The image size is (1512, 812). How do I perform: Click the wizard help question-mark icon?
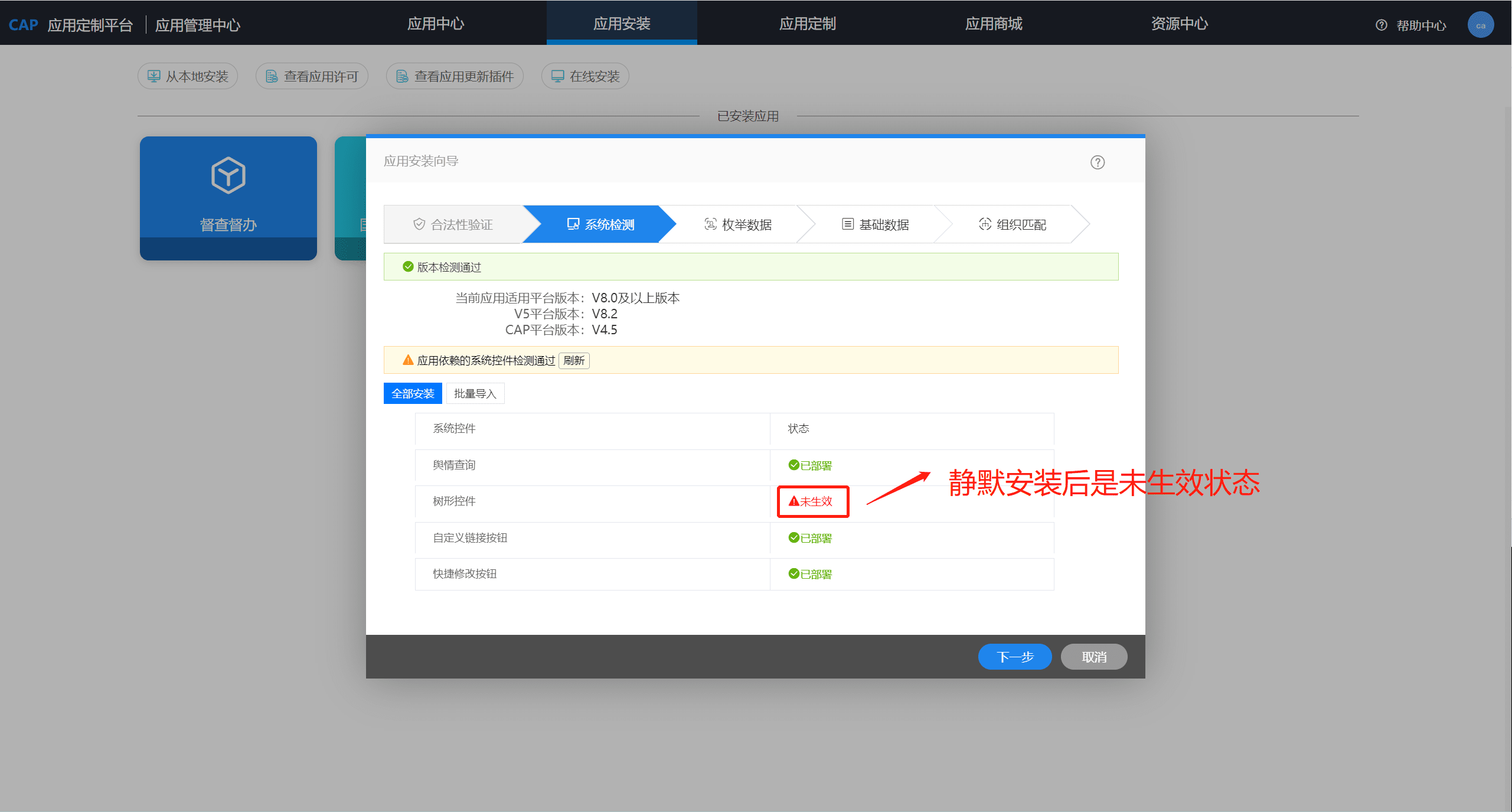click(x=1097, y=162)
